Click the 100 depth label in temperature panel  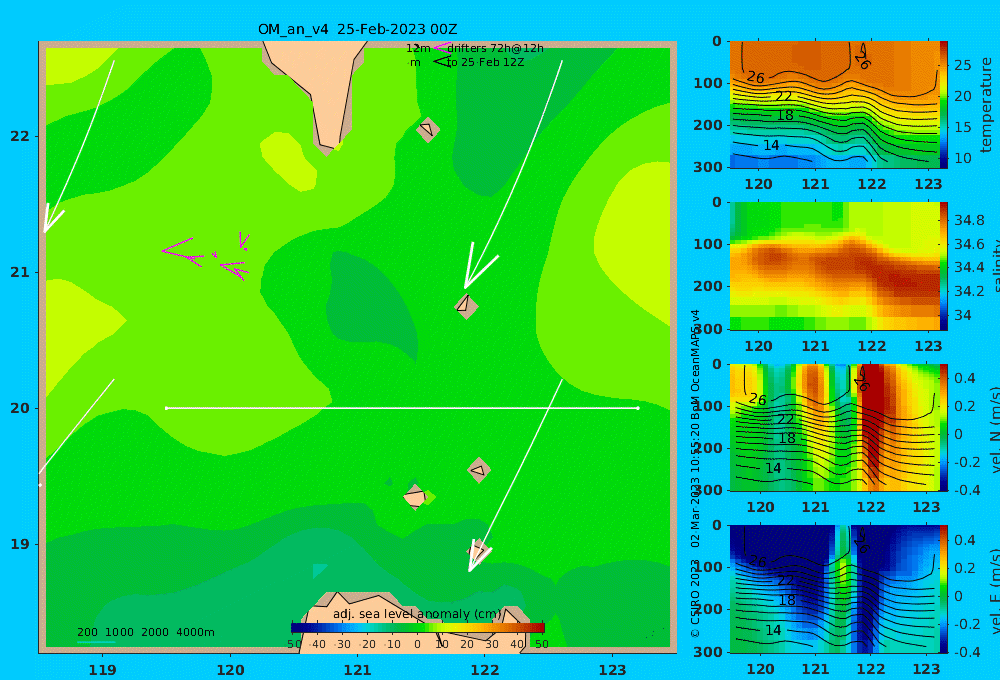click(x=709, y=84)
